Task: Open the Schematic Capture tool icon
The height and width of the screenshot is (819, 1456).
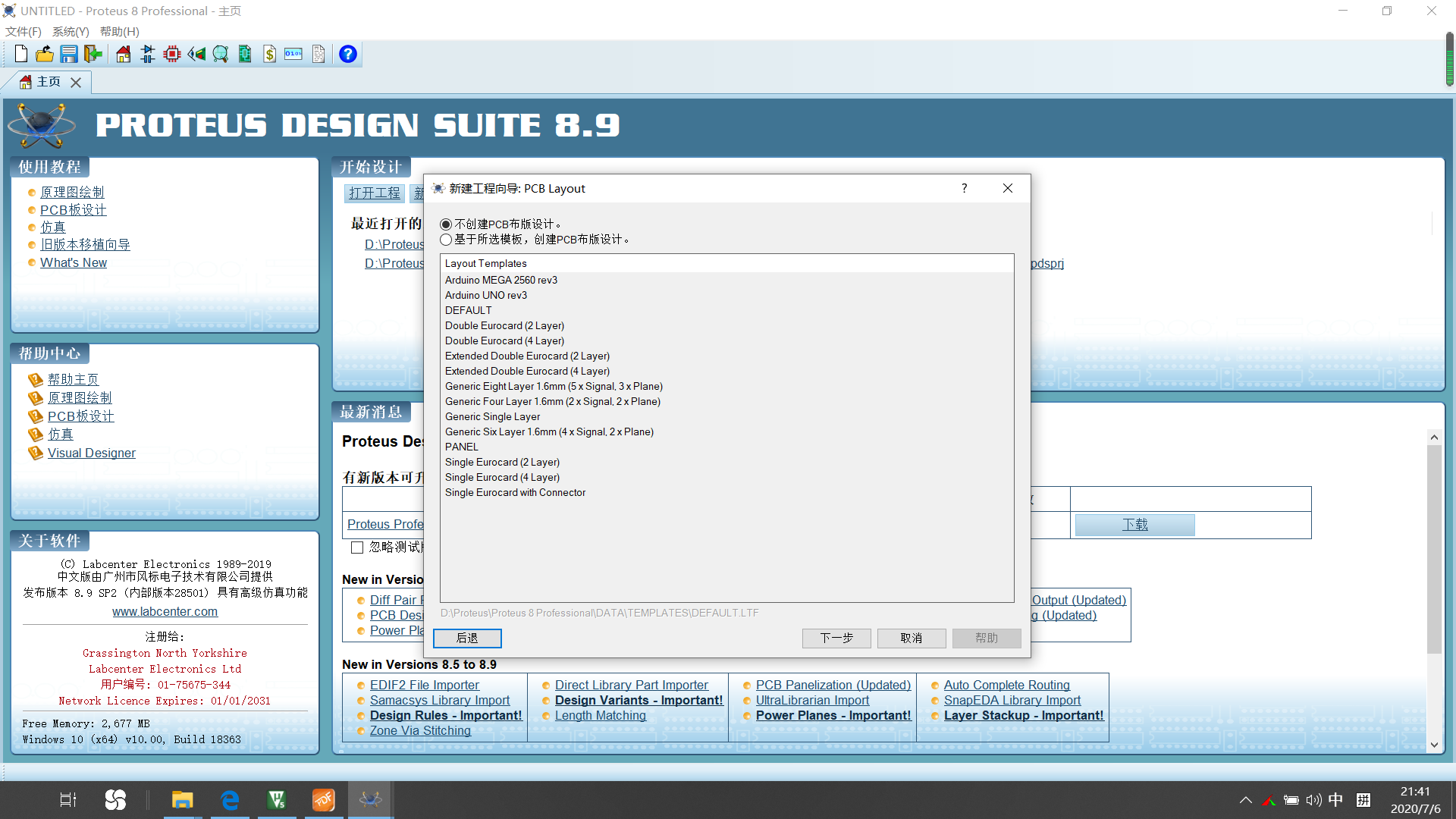Action: 148,54
